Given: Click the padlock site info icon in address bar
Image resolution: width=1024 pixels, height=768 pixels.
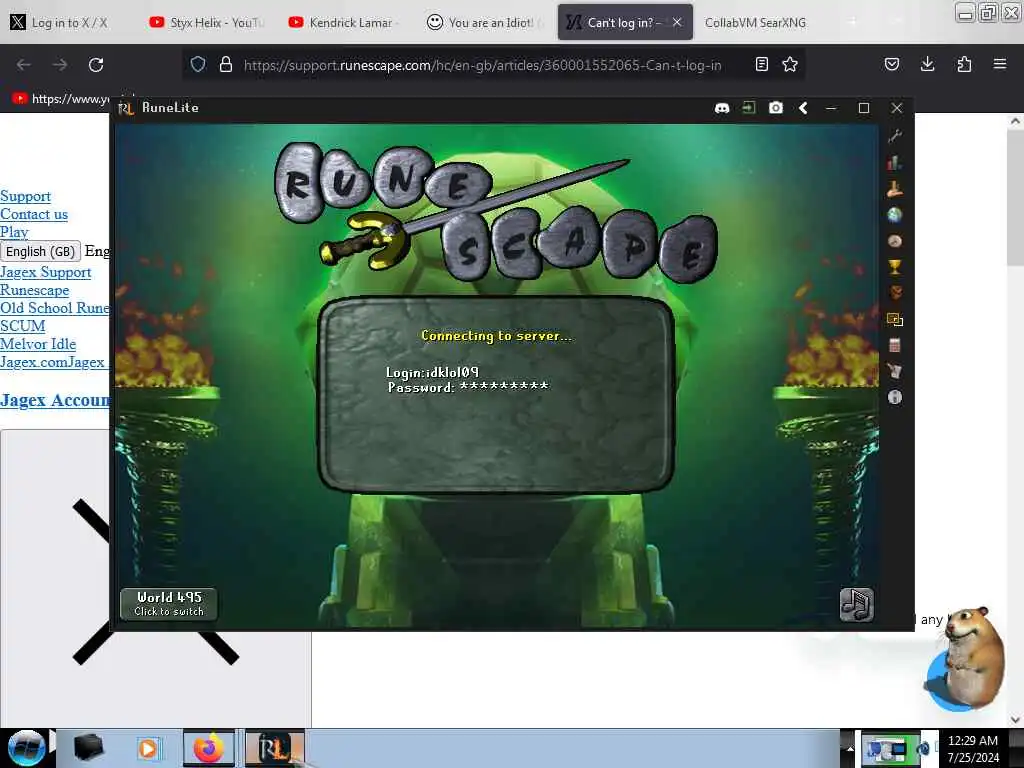Looking at the screenshot, I should pos(226,64).
